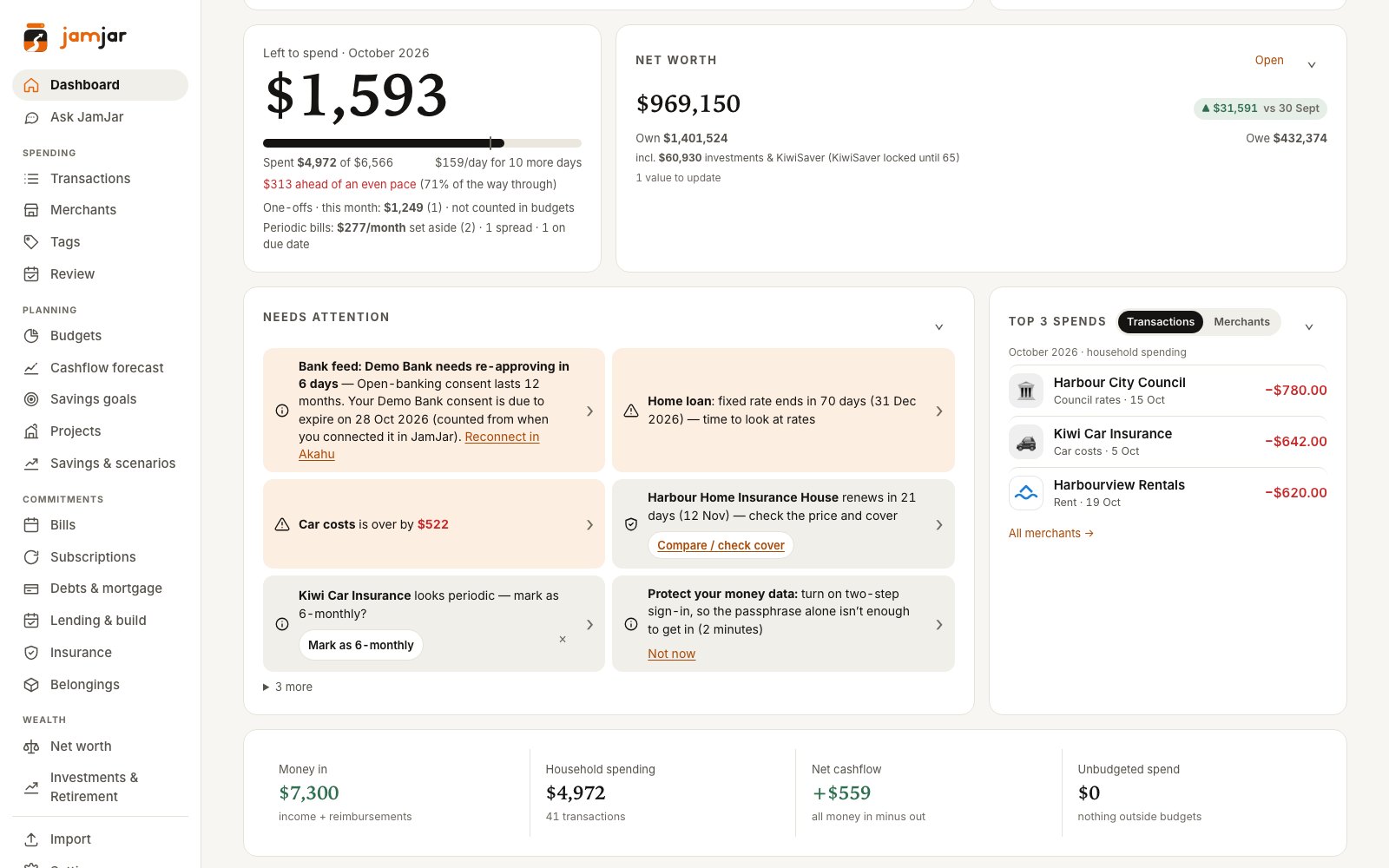Viewport: 1389px width, 868px height.
Task: Click Mark as 6-monthly button
Action: click(x=361, y=645)
